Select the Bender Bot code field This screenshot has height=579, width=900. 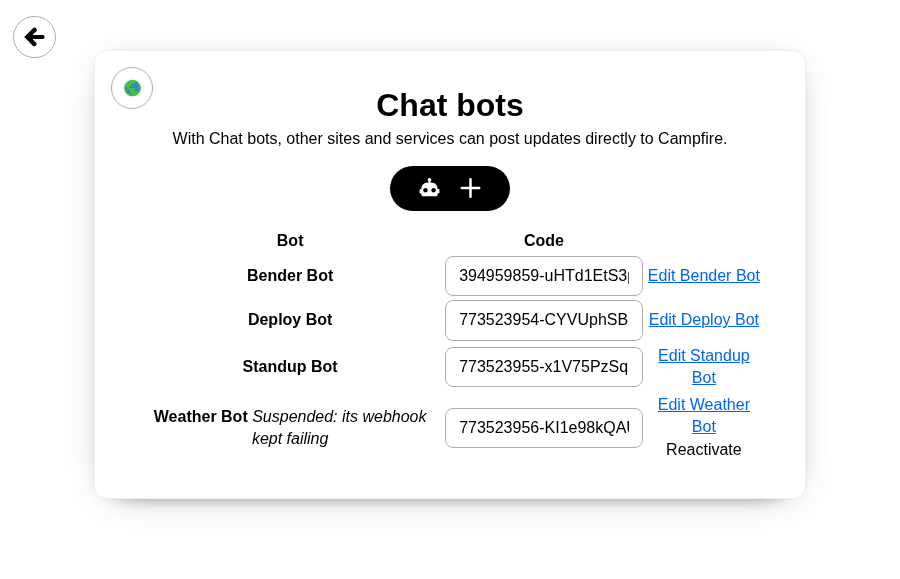point(544,276)
